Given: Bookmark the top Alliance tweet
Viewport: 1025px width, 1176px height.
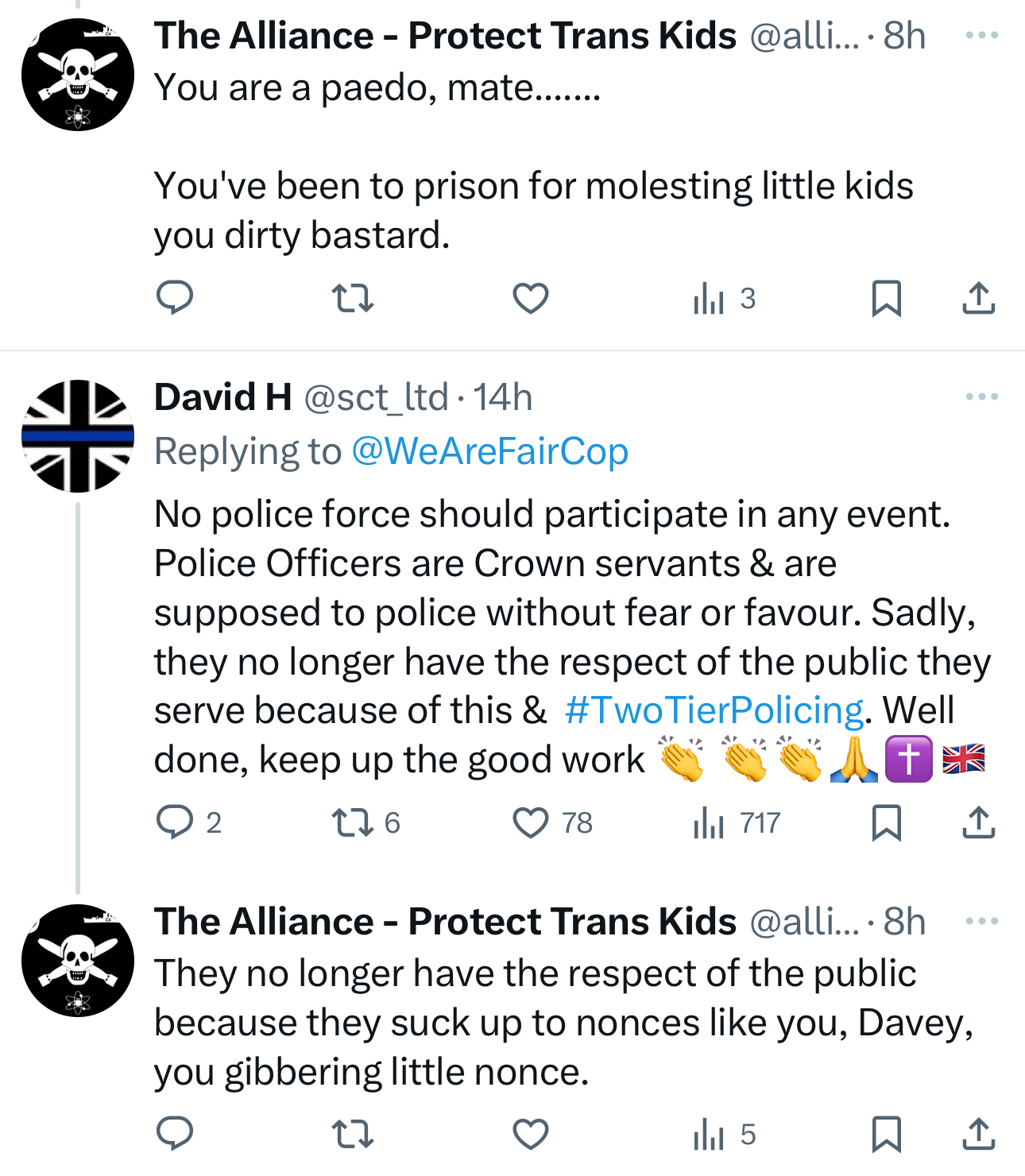Looking at the screenshot, I should pyautogui.click(x=886, y=299).
